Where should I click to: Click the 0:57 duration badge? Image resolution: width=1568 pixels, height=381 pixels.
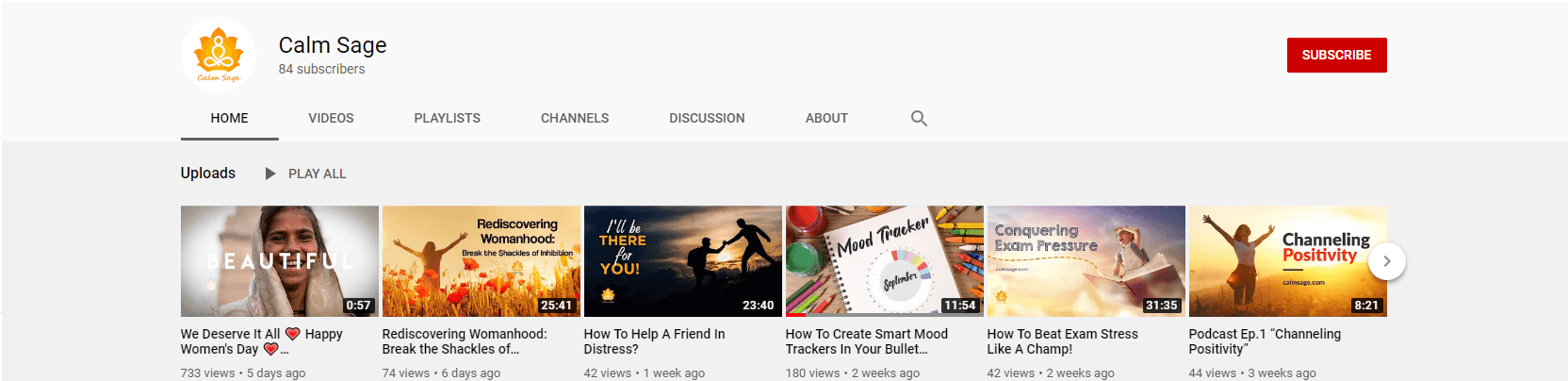point(358,306)
